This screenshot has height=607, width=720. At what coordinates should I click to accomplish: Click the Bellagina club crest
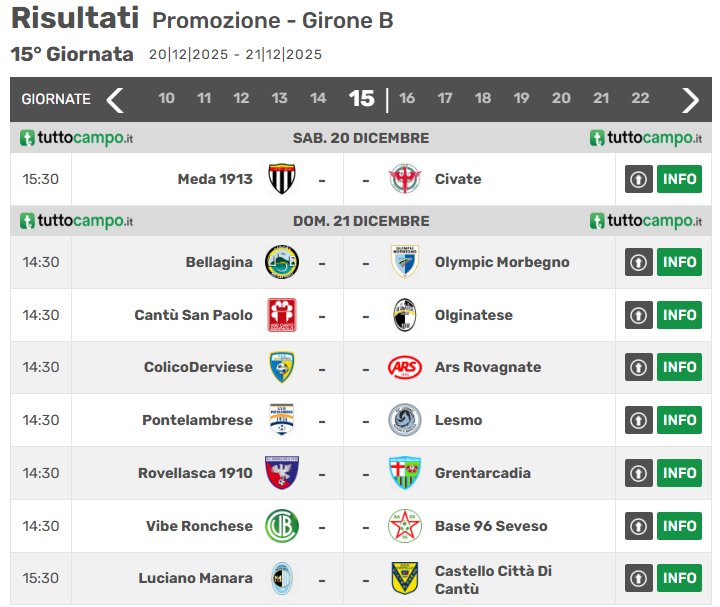pos(282,262)
